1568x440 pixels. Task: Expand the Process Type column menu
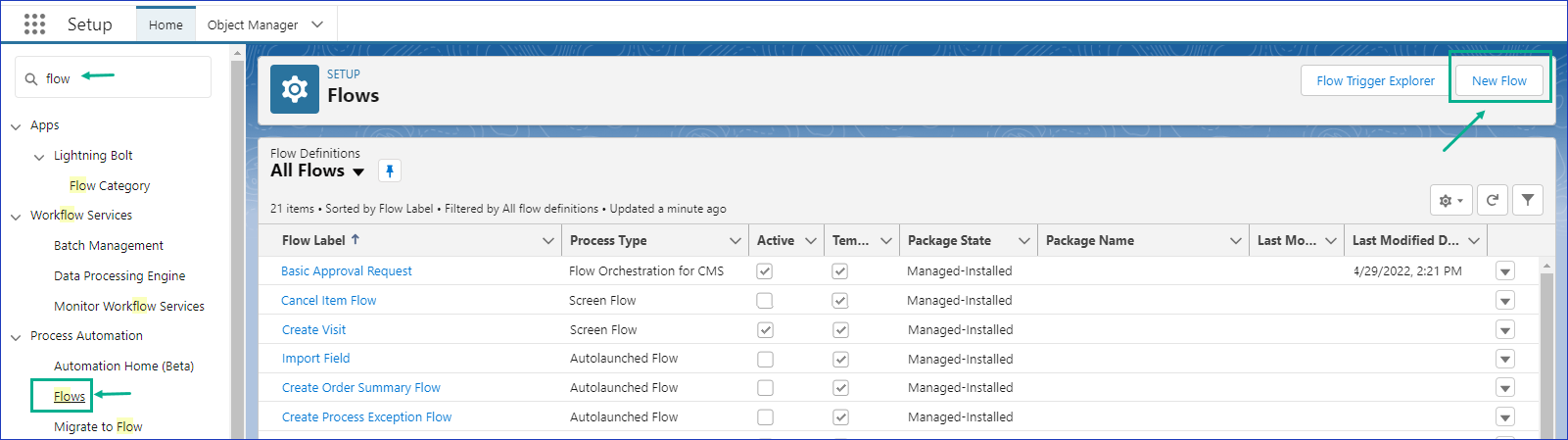735,241
